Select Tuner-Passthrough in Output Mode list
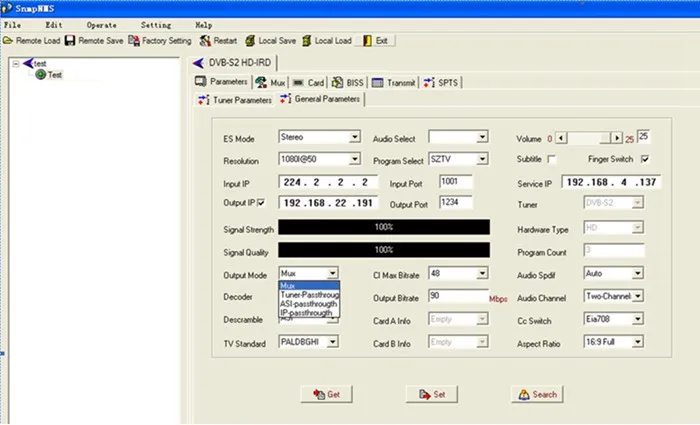700x425 pixels. [x=309, y=295]
